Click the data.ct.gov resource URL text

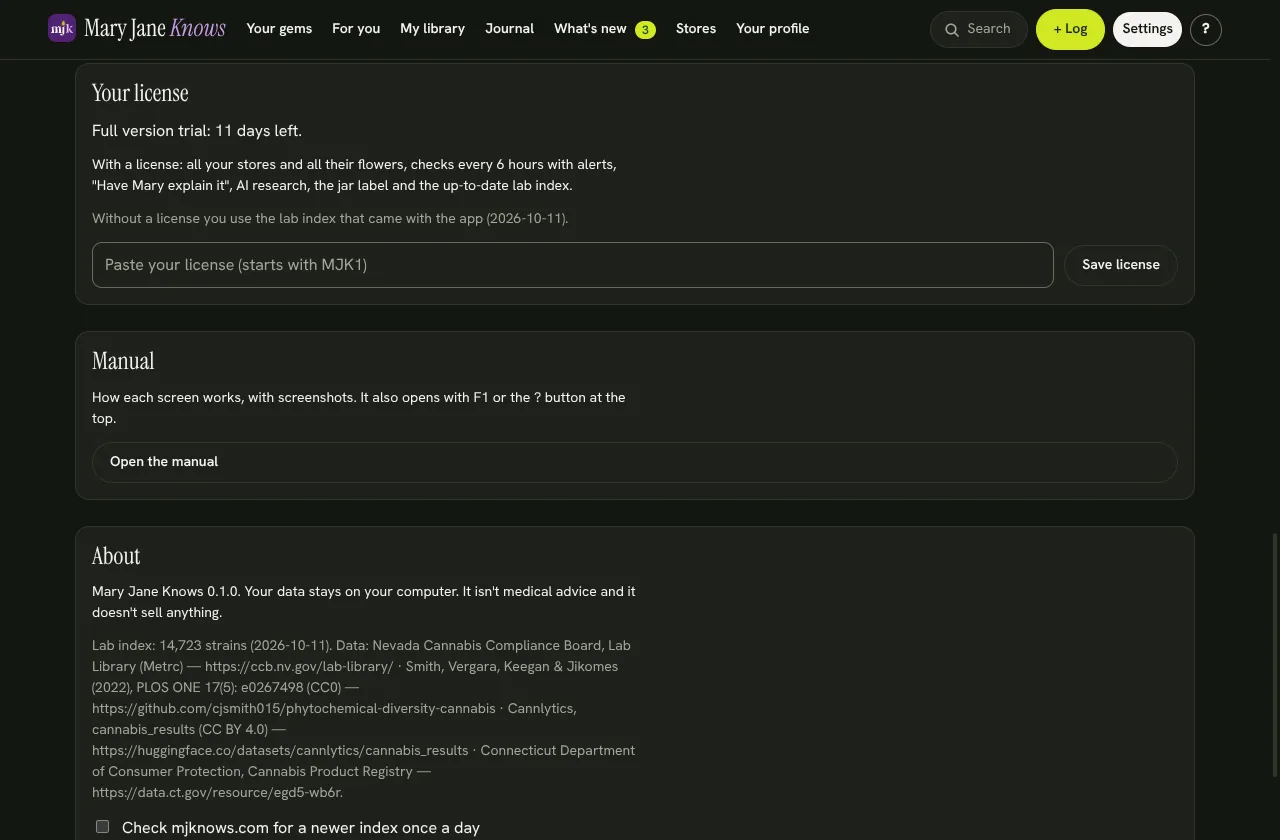[x=217, y=792]
